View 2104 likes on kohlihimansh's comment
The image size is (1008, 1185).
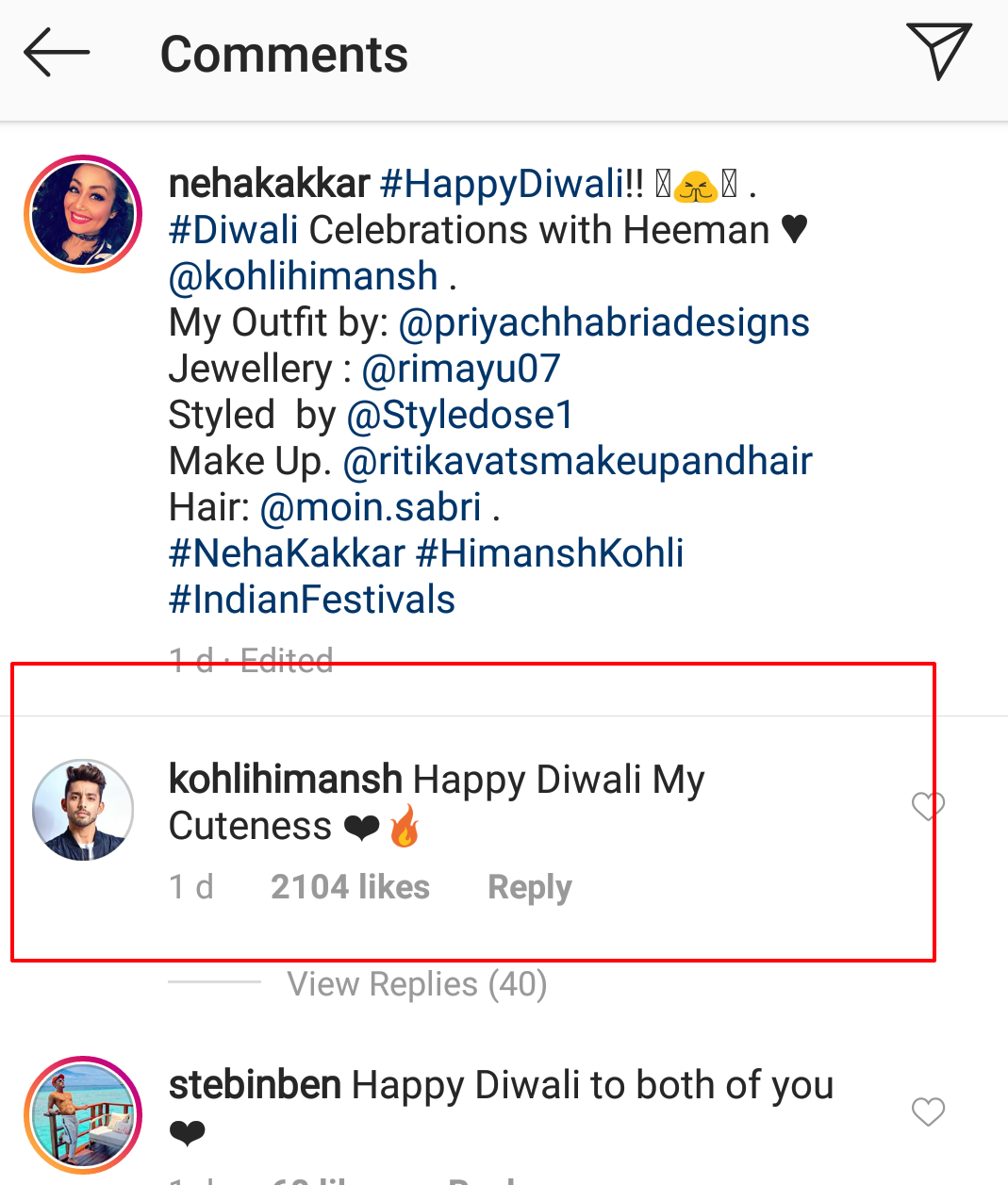(350, 887)
